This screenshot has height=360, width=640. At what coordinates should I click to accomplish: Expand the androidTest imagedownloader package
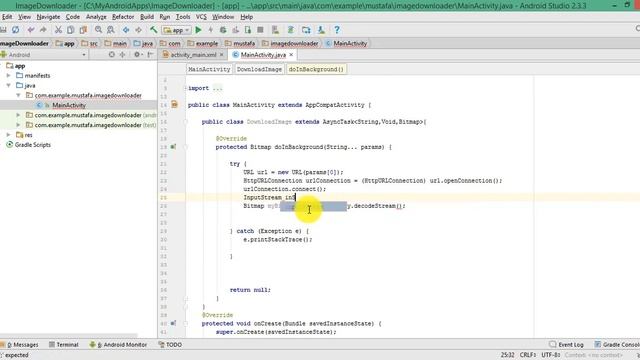(18, 115)
